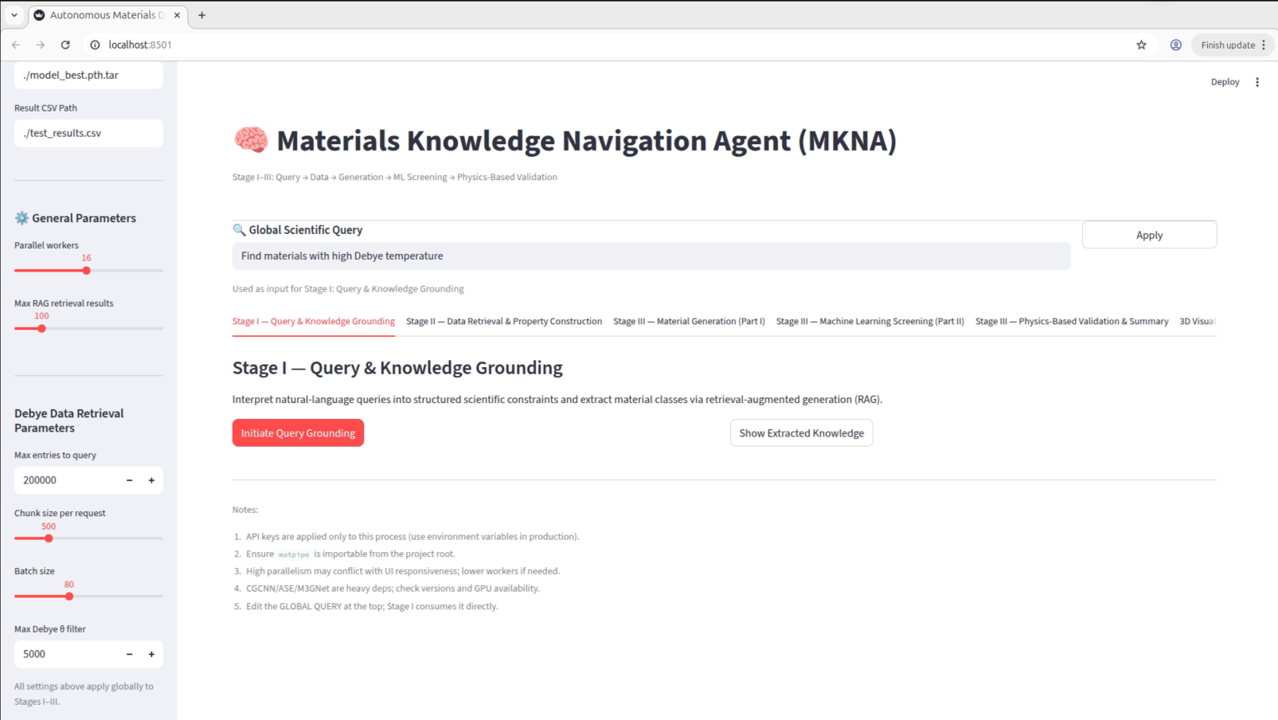Viewport: 1278px width, 720px height.
Task: Open the Stage III Machine Learning Screening tab
Action: point(869,321)
